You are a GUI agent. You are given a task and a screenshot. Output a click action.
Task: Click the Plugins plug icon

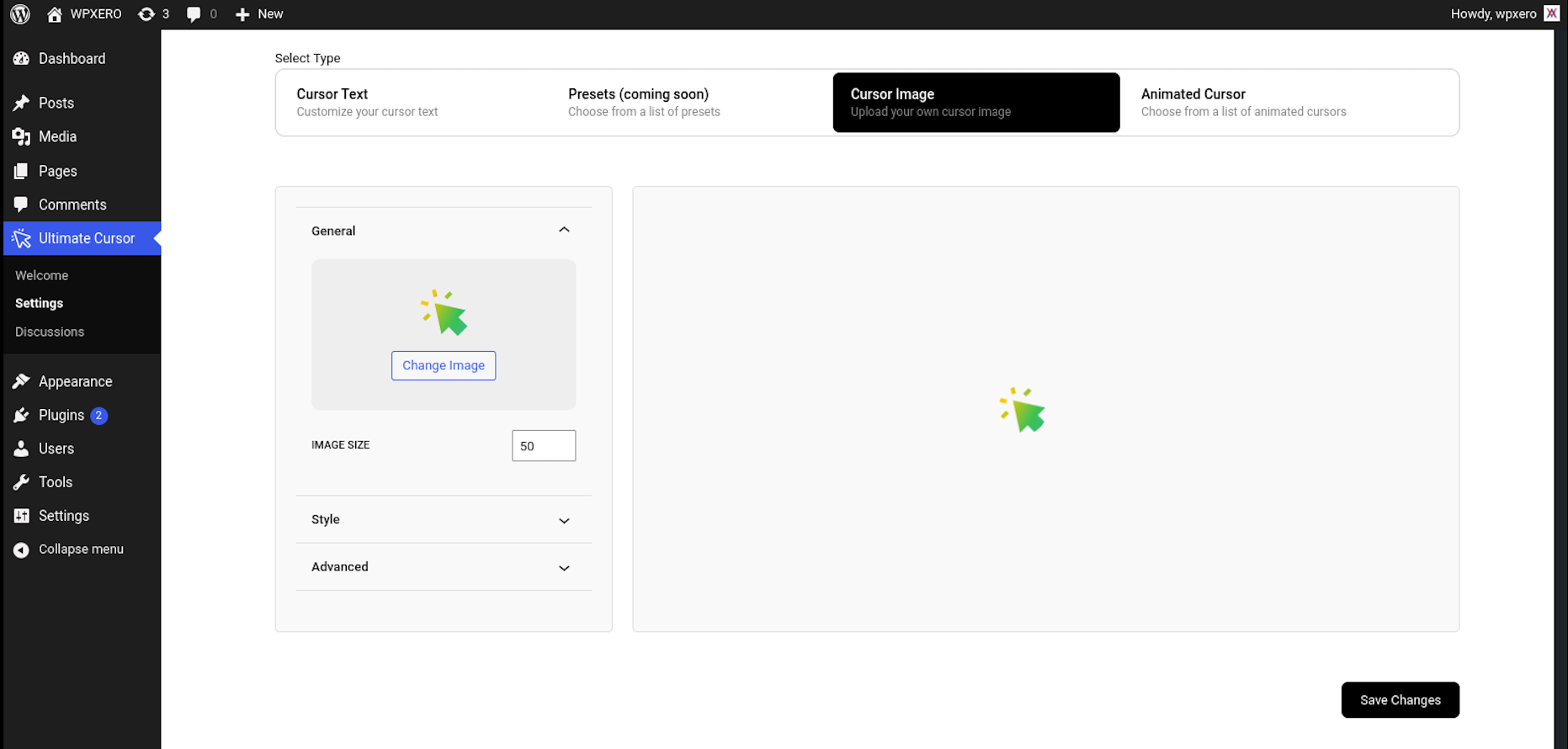click(x=22, y=416)
